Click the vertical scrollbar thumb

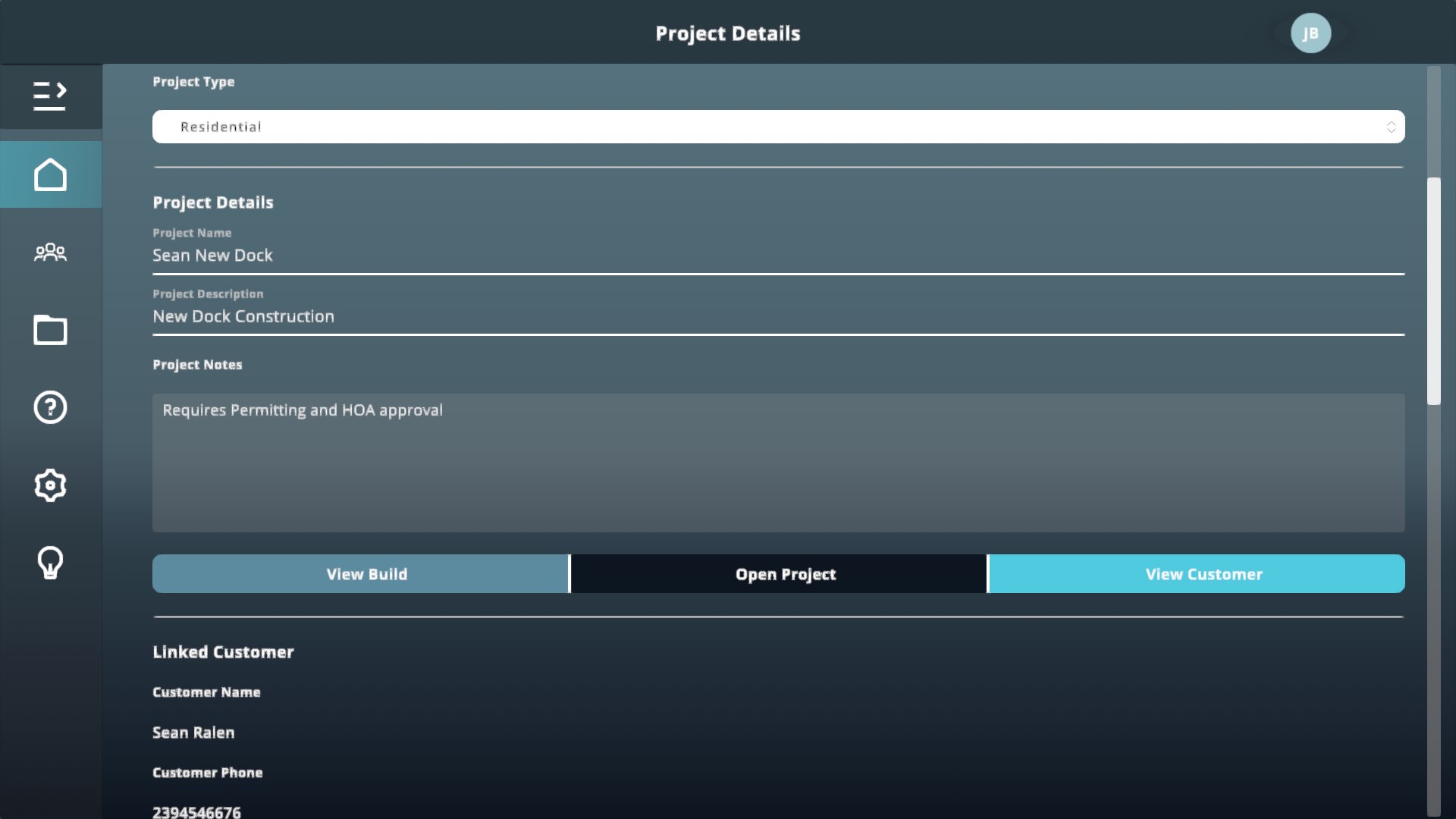point(1433,291)
